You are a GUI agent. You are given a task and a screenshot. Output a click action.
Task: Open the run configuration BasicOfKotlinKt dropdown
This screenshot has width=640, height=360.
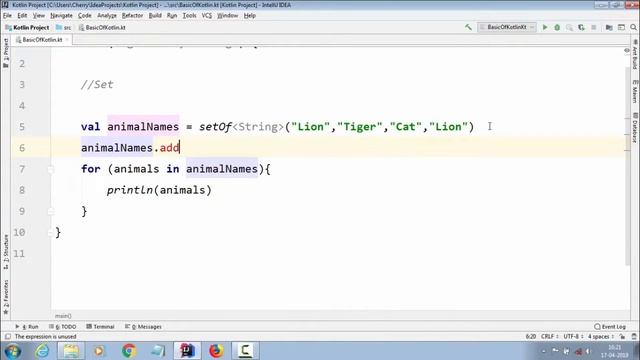[x=507, y=27]
